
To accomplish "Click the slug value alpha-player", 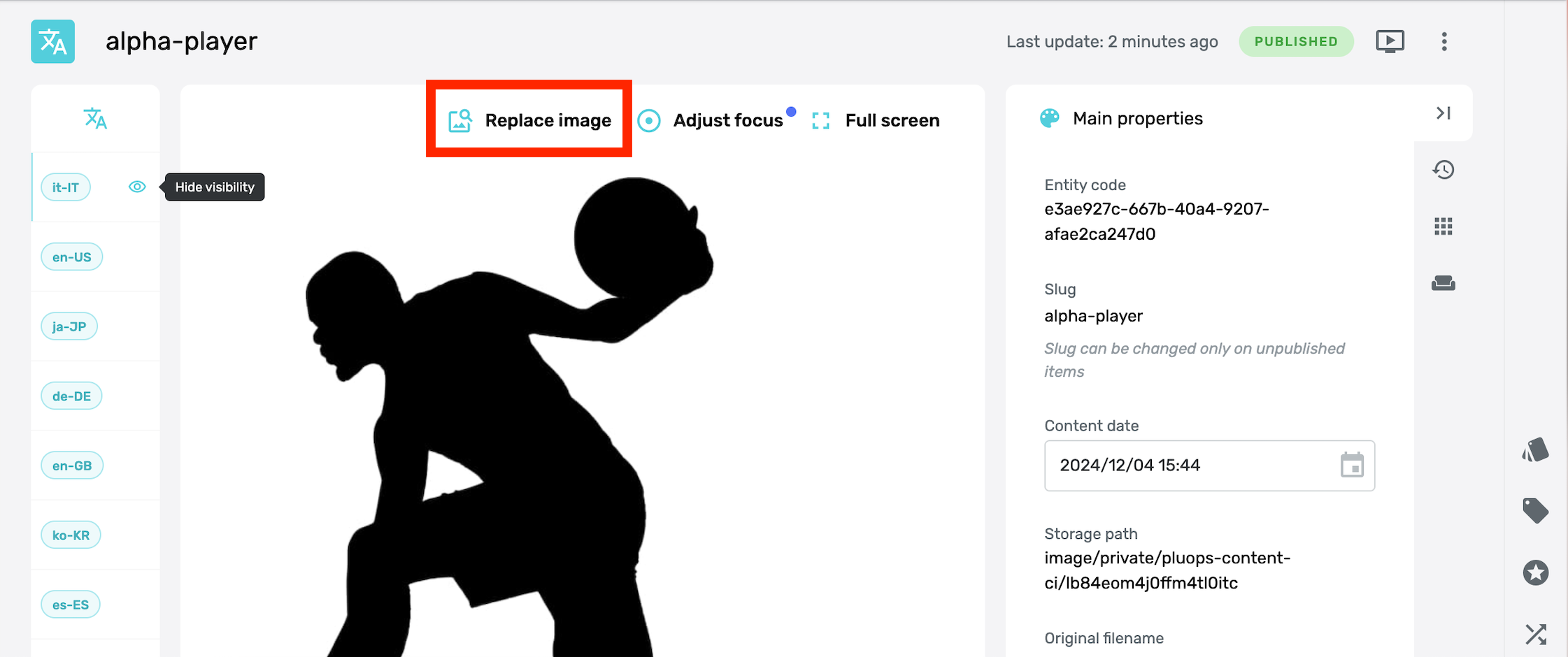I will [1094, 316].
